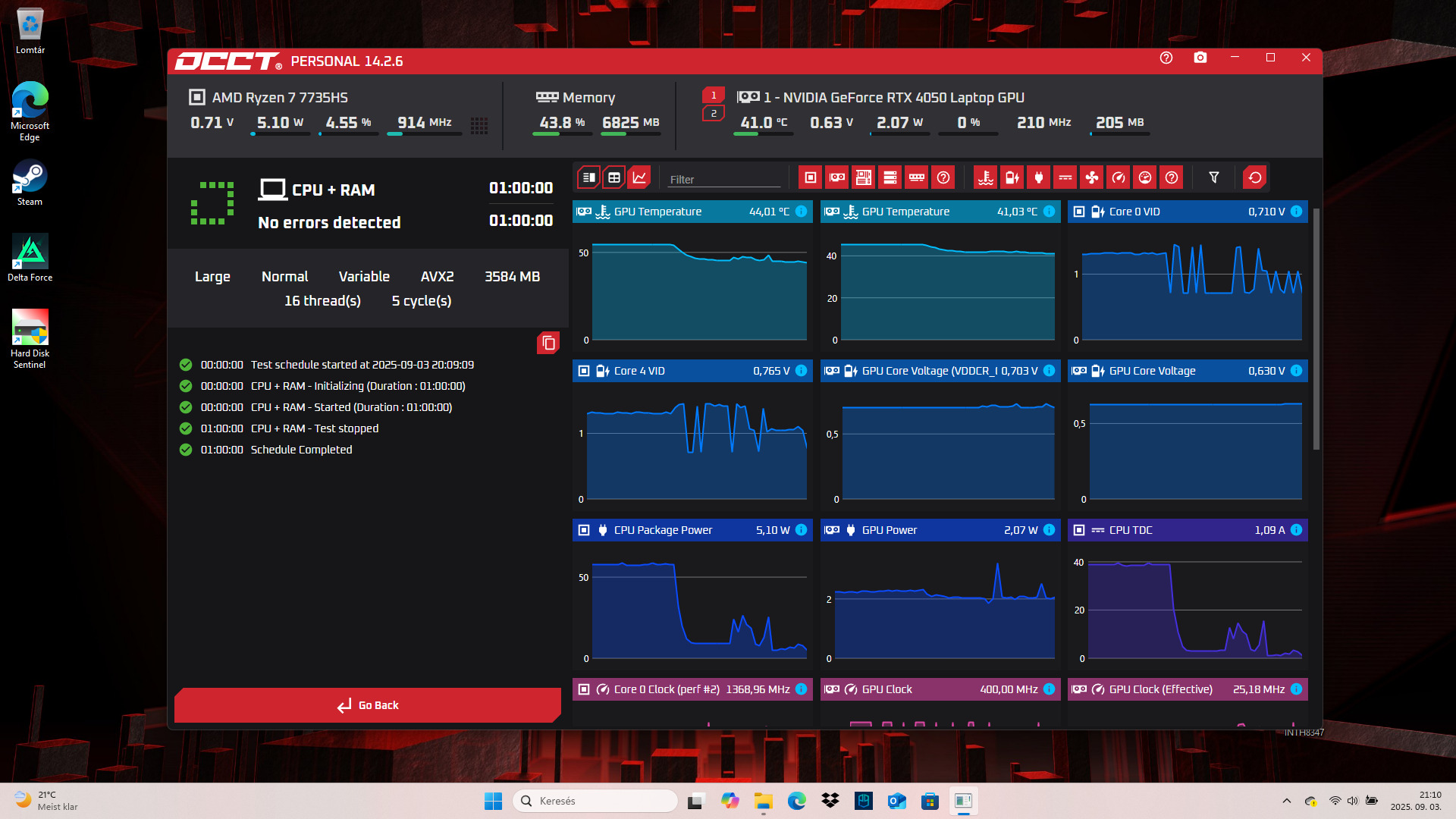Click the Go Back button
This screenshot has width=1456, height=819.
368,705
